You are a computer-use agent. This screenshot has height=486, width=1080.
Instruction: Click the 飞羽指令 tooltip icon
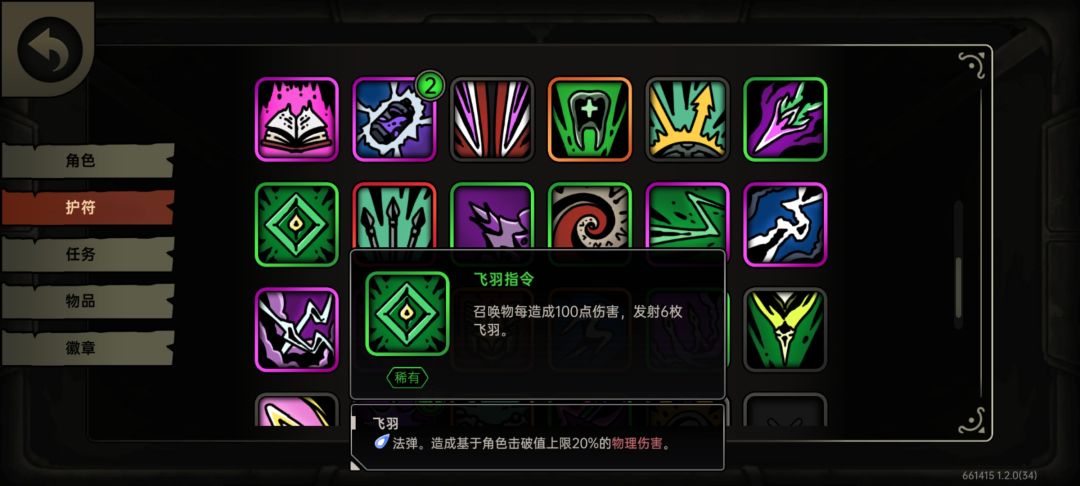click(x=407, y=313)
